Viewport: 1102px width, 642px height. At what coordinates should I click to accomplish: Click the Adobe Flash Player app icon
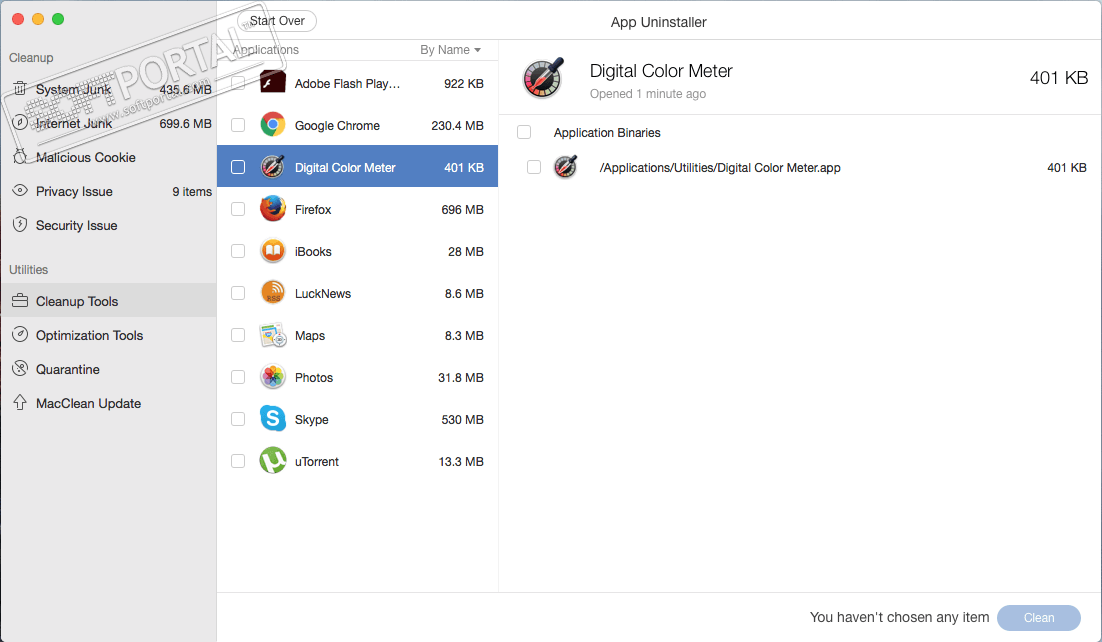pos(273,83)
